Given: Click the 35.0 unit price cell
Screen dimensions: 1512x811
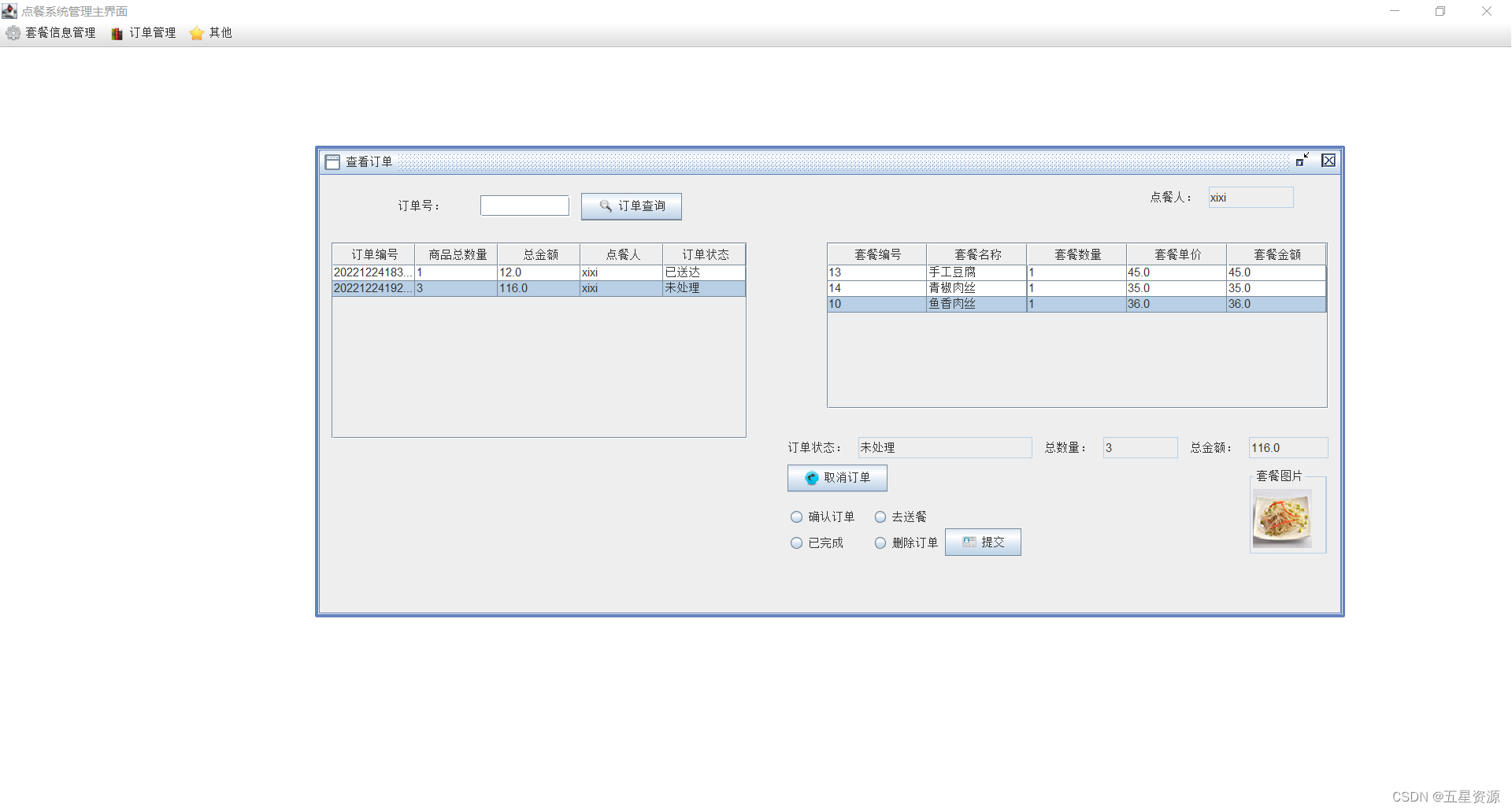Looking at the screenshot, I should (1177, 288).
